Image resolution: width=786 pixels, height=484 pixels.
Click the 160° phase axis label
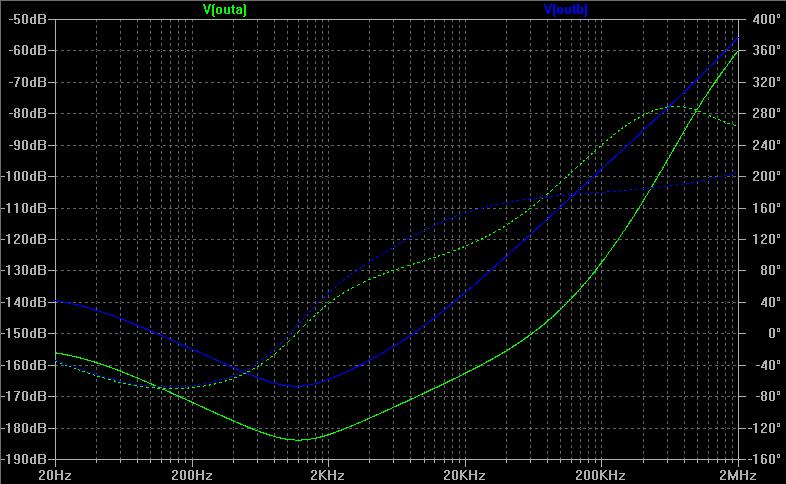pos(766,207)
